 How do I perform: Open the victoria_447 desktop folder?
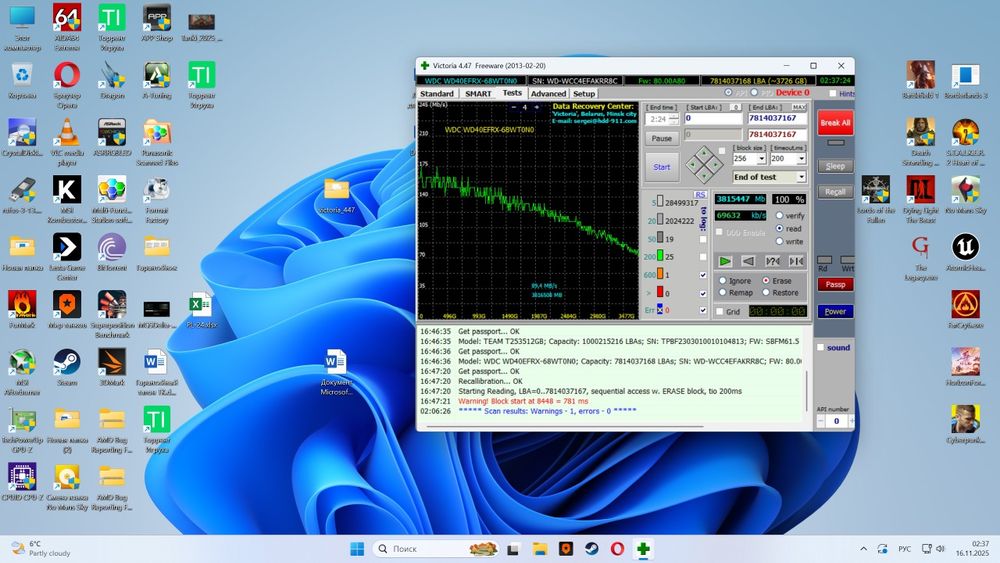coord(336,190)
